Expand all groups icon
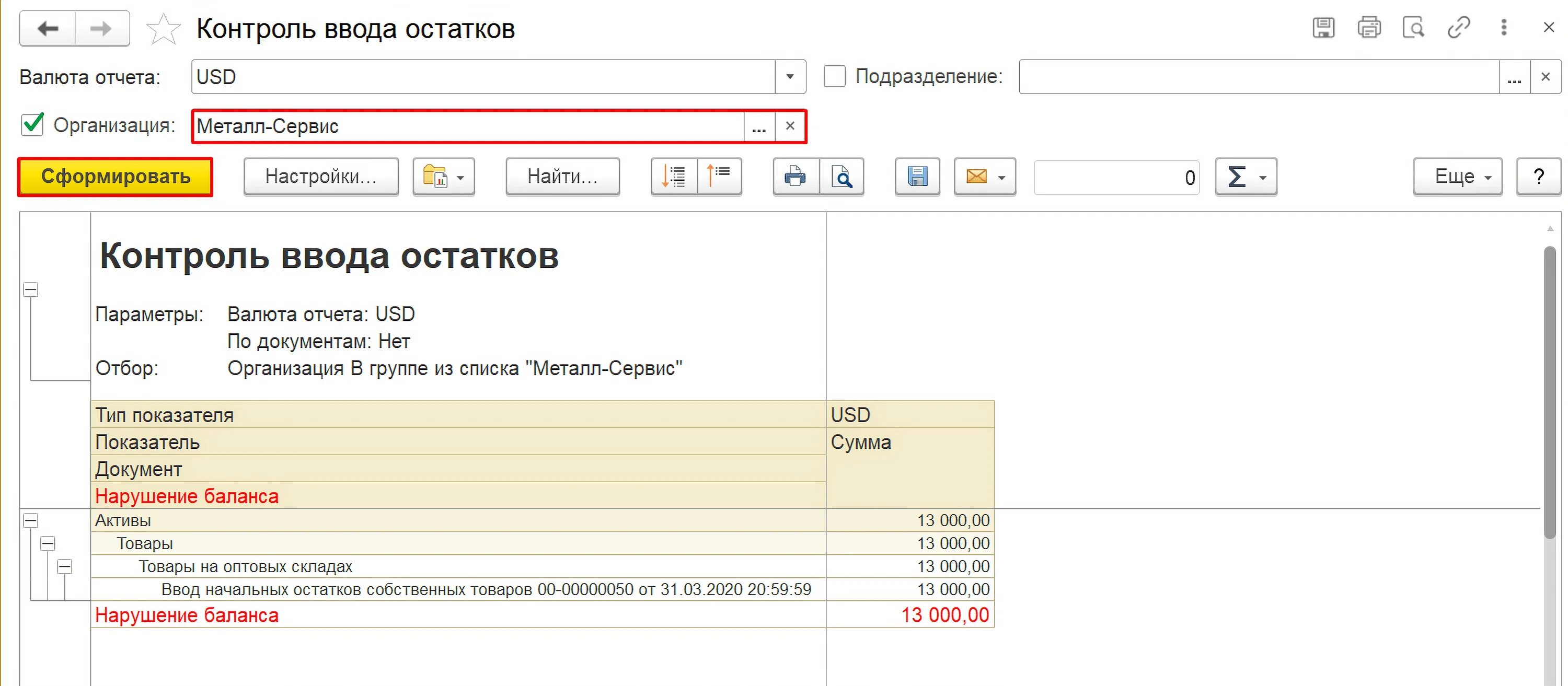The width and height of the screenshot is (1568, 686). (x=674, y=177)
